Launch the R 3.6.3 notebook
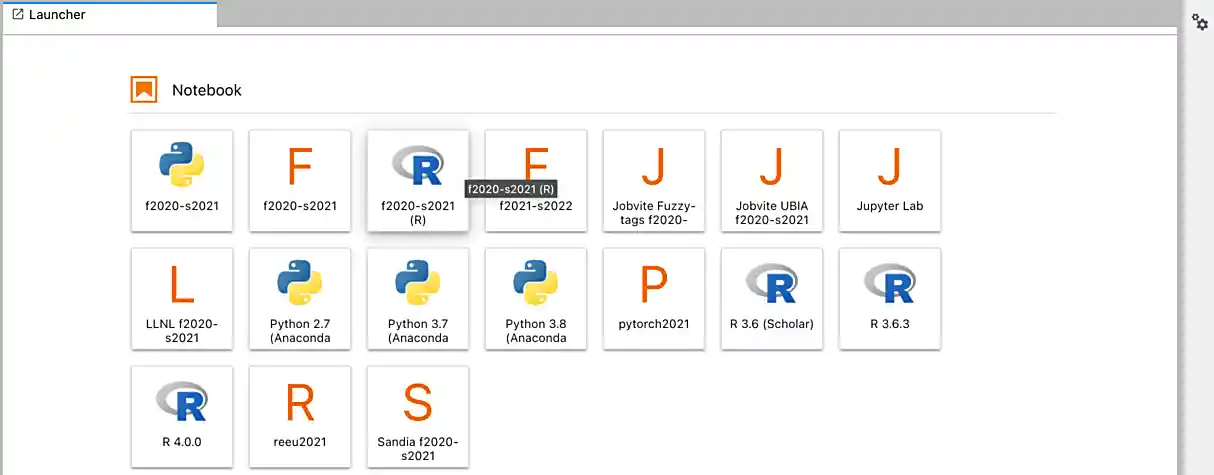 [890, 298]
